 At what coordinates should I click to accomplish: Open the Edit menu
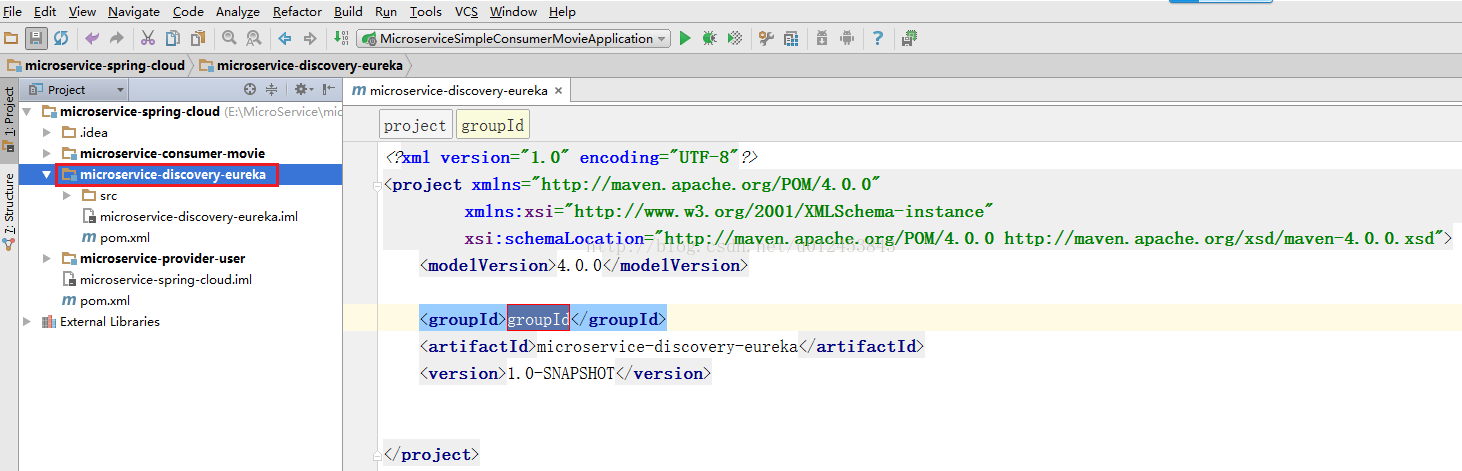[45, 11]
